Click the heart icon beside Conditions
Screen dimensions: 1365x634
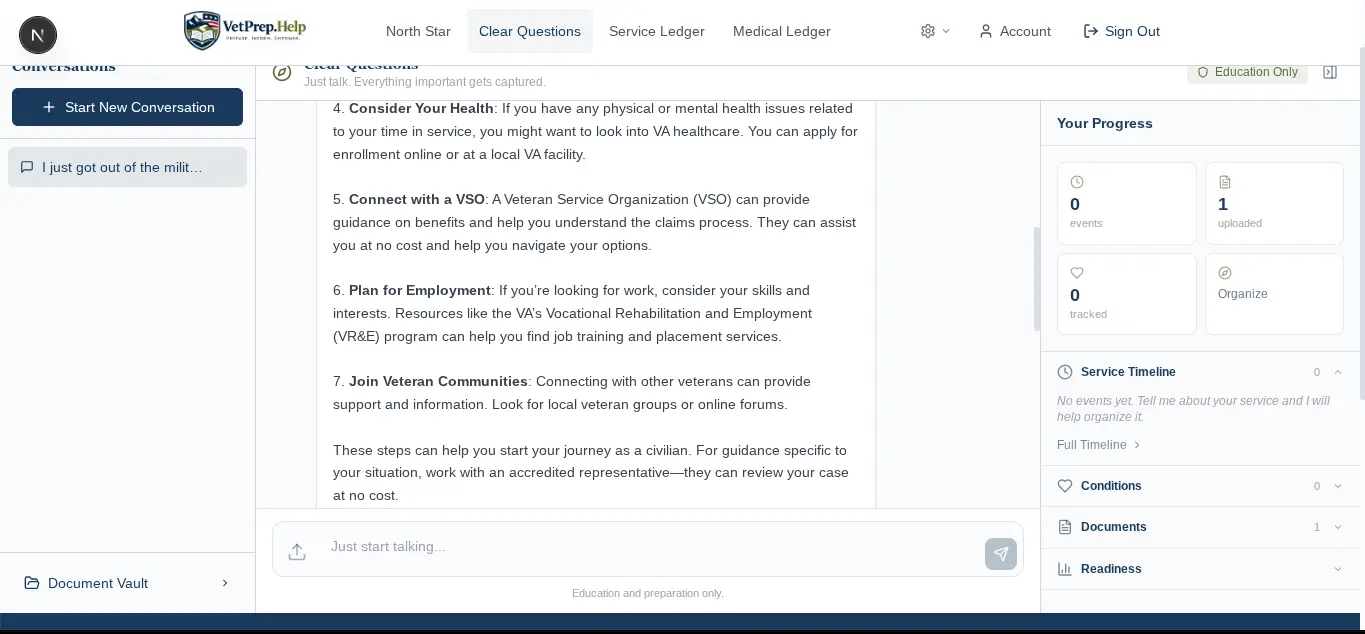pyautogui.click(x=1064, y=486)
